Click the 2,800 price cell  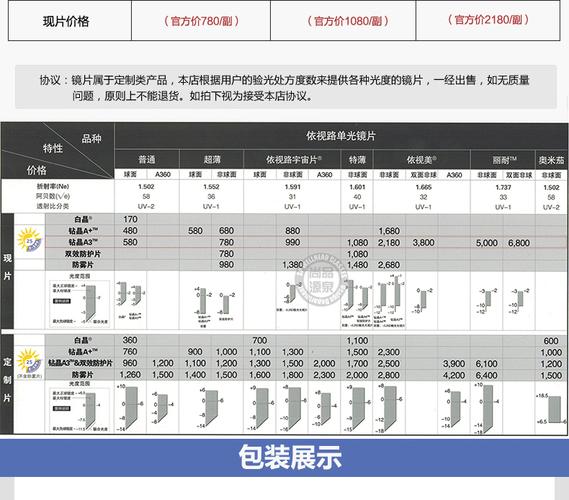click(389, 375)
